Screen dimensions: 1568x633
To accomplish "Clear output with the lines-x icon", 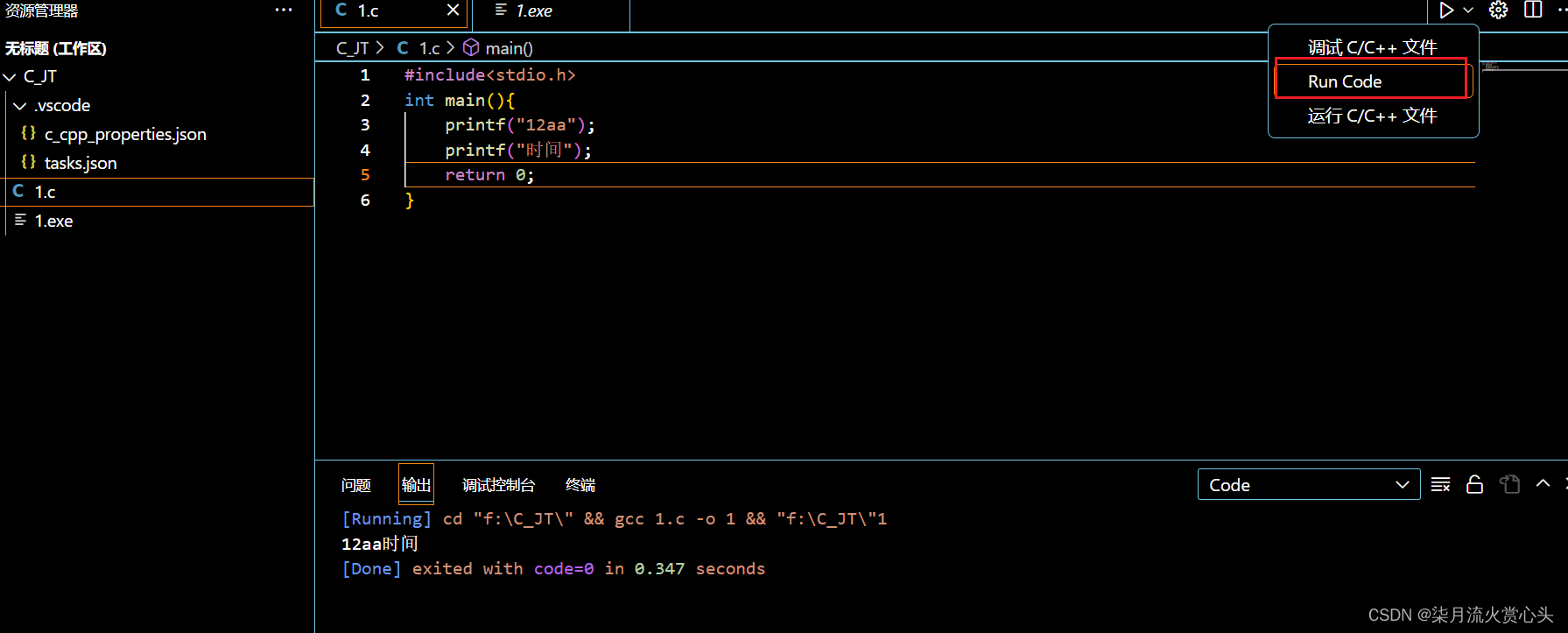I will [x=1440, y=484].
